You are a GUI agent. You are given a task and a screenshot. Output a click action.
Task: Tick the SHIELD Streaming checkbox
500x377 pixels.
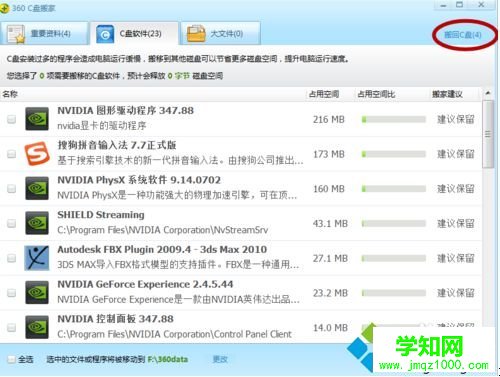pyautogui.click(x=12, y=223)
